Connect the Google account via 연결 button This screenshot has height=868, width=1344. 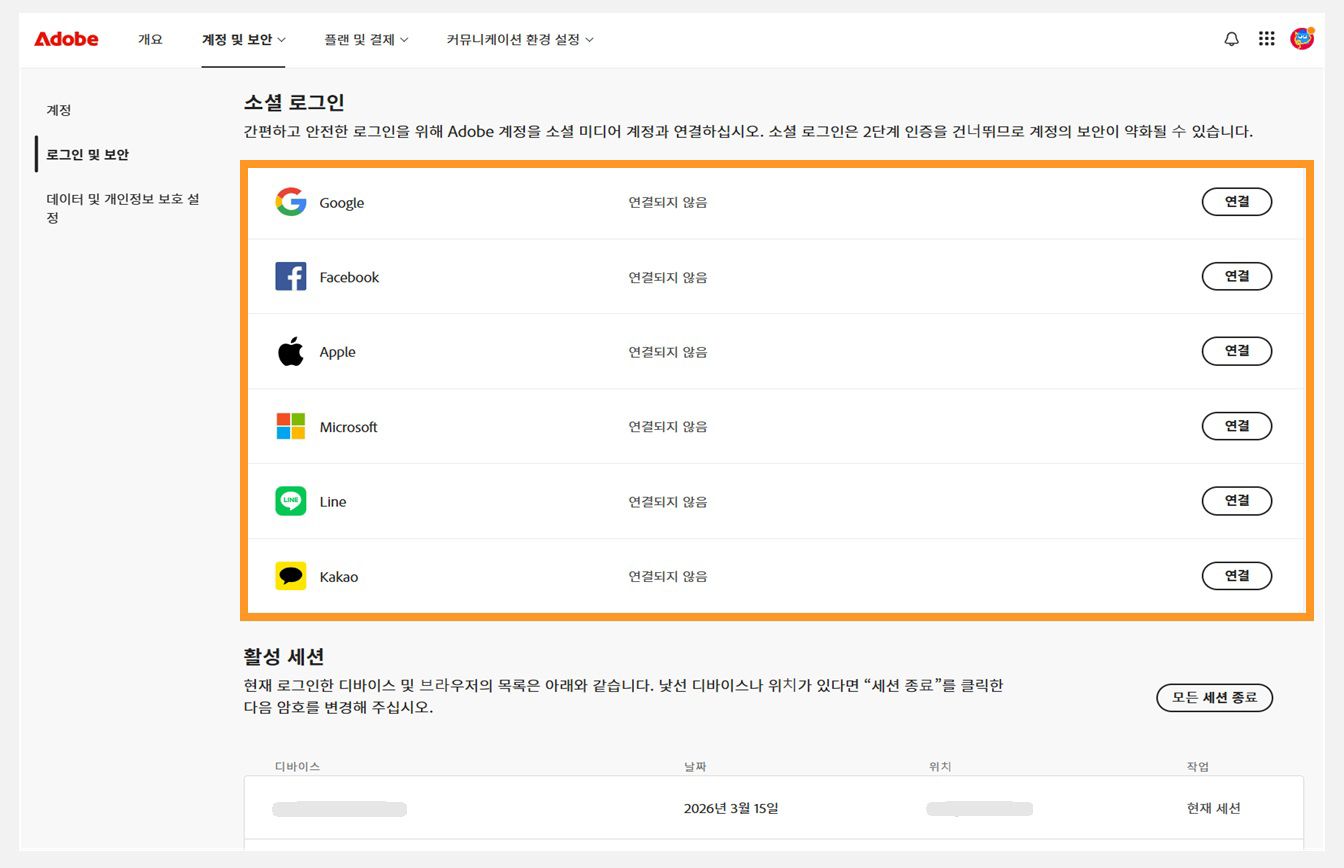coord(1237,201)
